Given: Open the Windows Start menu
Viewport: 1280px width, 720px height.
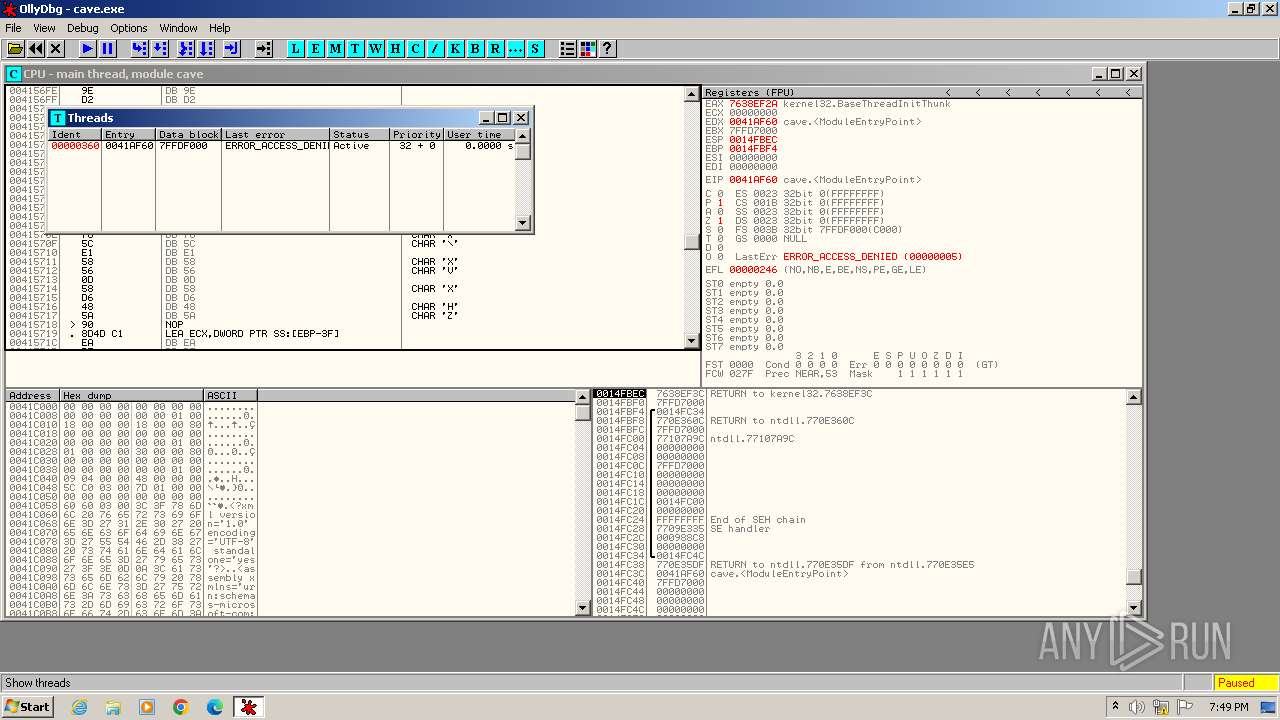Looking at the screenshot, I should 27,707.
